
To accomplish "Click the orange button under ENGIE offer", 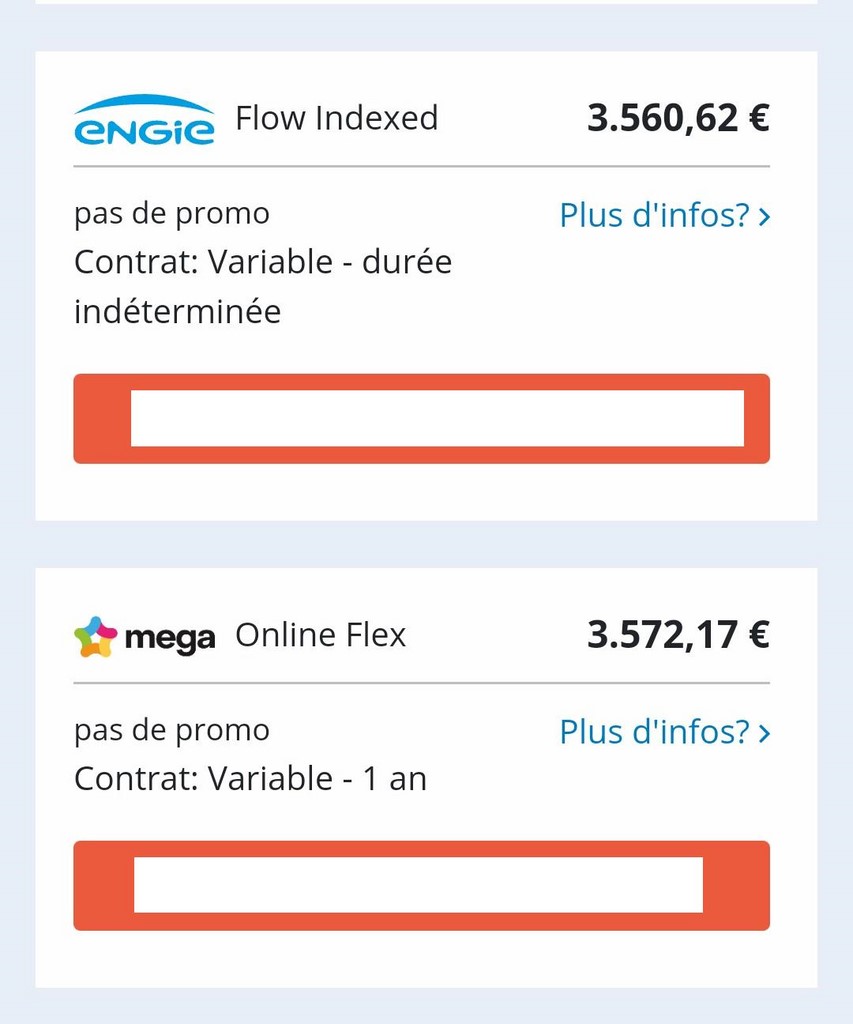I will click(x=421, y=419).
